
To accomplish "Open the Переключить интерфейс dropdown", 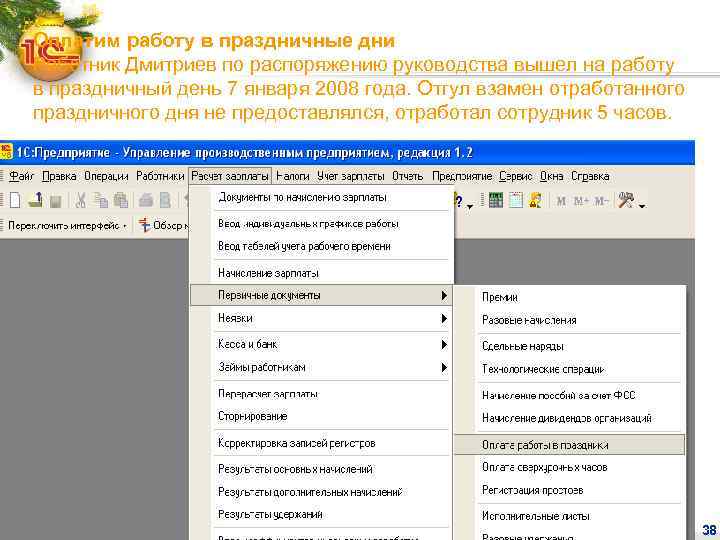I will (x=67, y=225).
